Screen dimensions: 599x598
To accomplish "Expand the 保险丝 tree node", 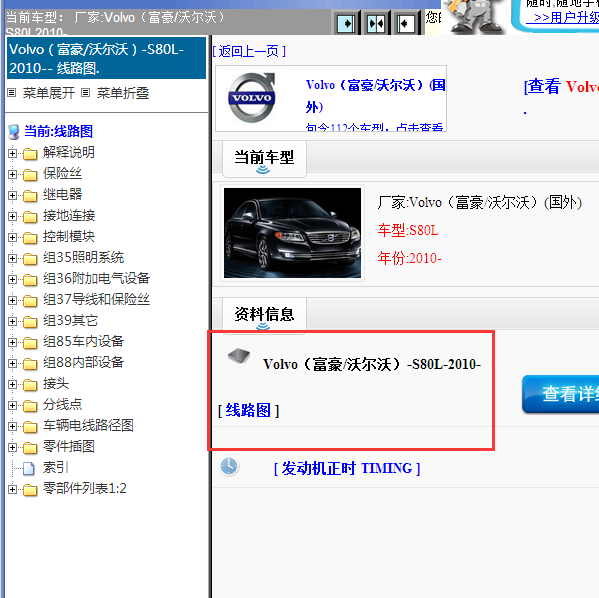I will (12, 174).
